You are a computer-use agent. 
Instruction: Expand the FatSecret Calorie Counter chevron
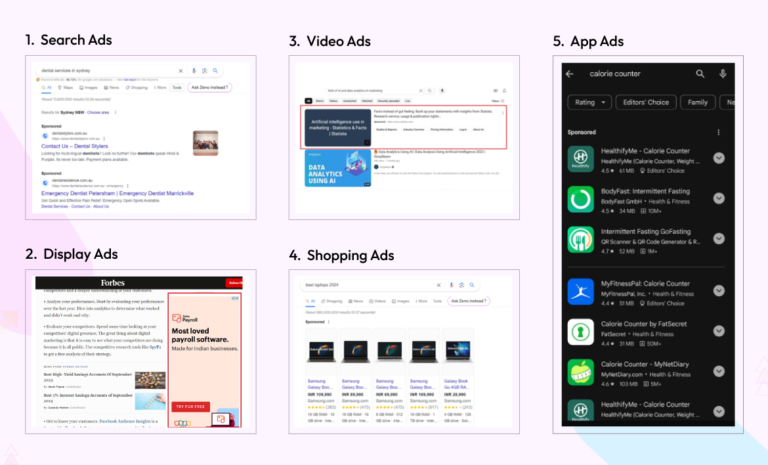pyautogui.click(x=719, y=331)
